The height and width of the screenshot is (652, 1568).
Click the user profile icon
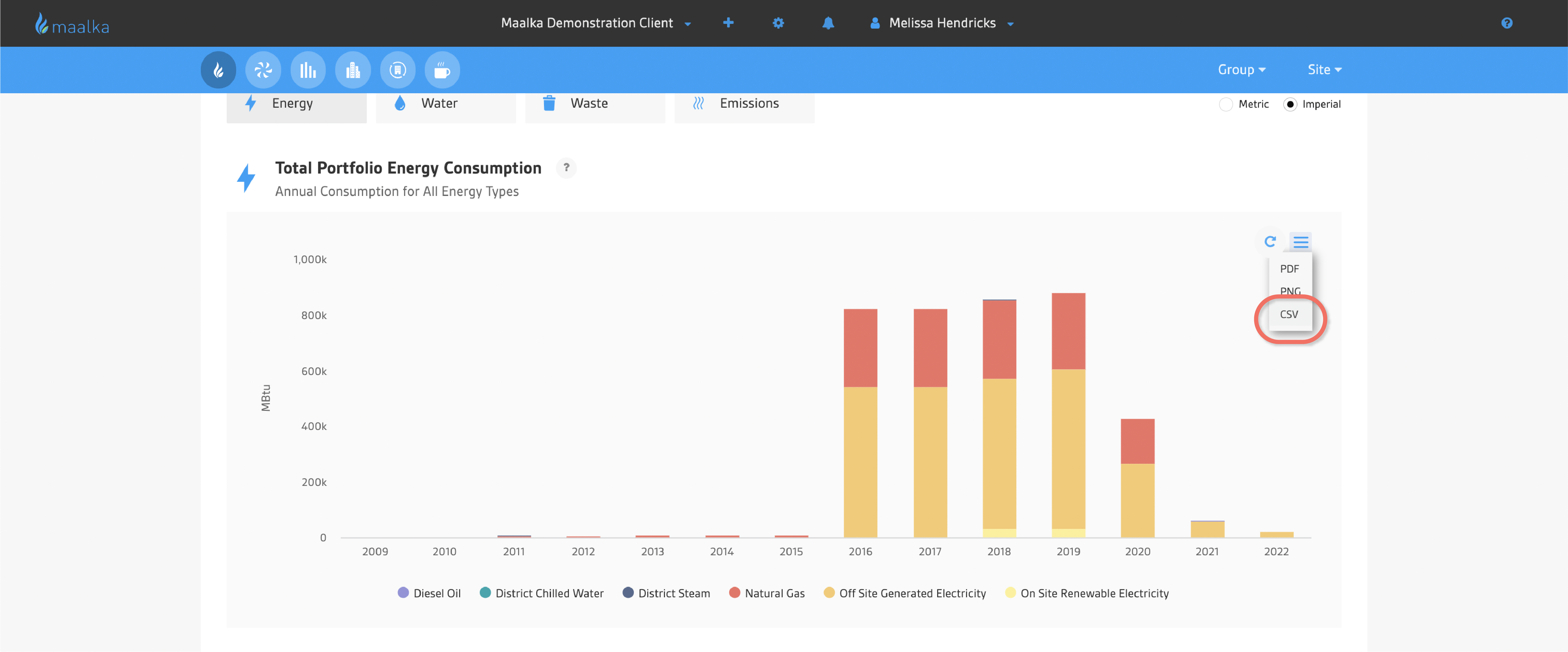click(875, 23)
